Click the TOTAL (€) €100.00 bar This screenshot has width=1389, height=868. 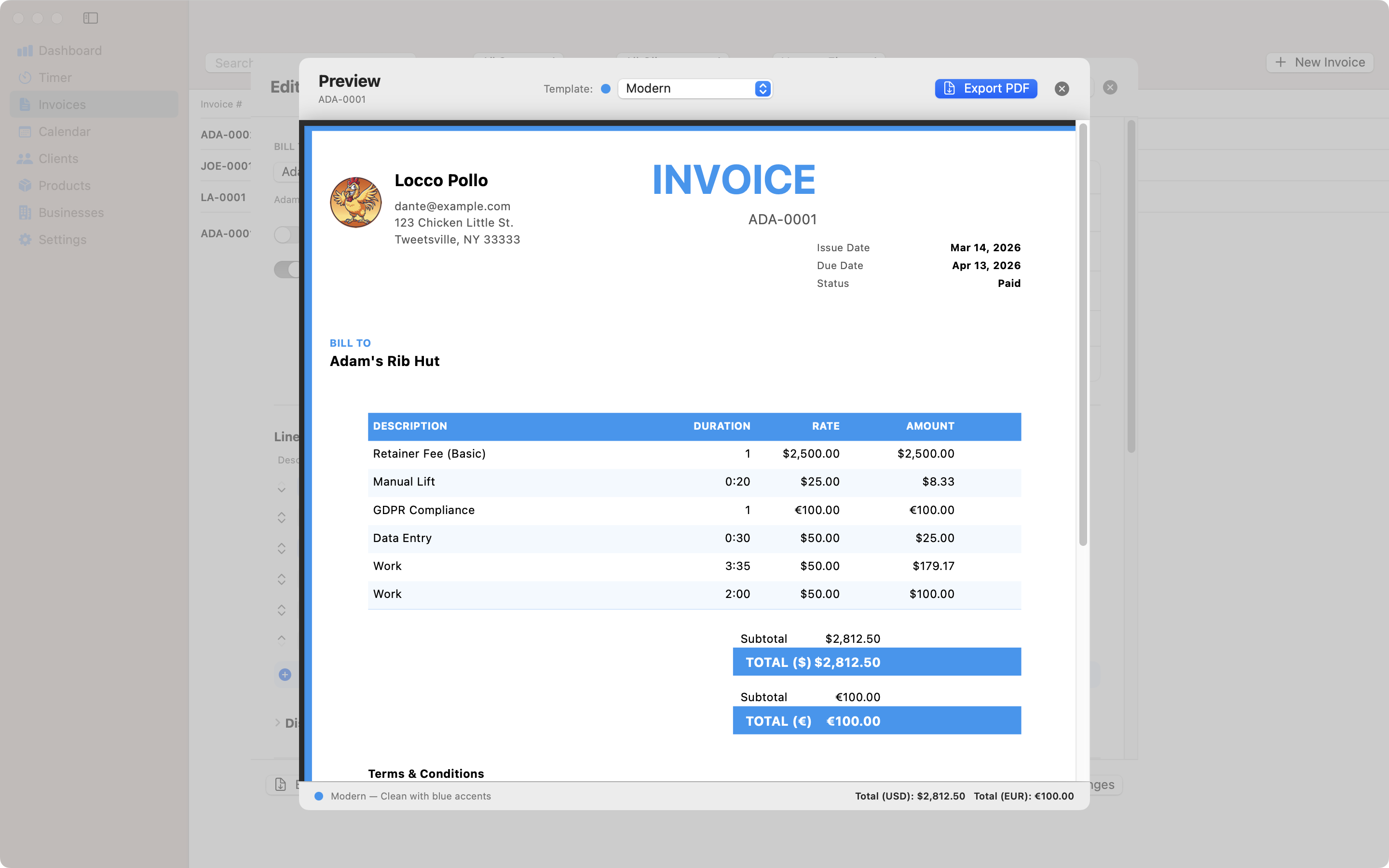tap(876, 720)
